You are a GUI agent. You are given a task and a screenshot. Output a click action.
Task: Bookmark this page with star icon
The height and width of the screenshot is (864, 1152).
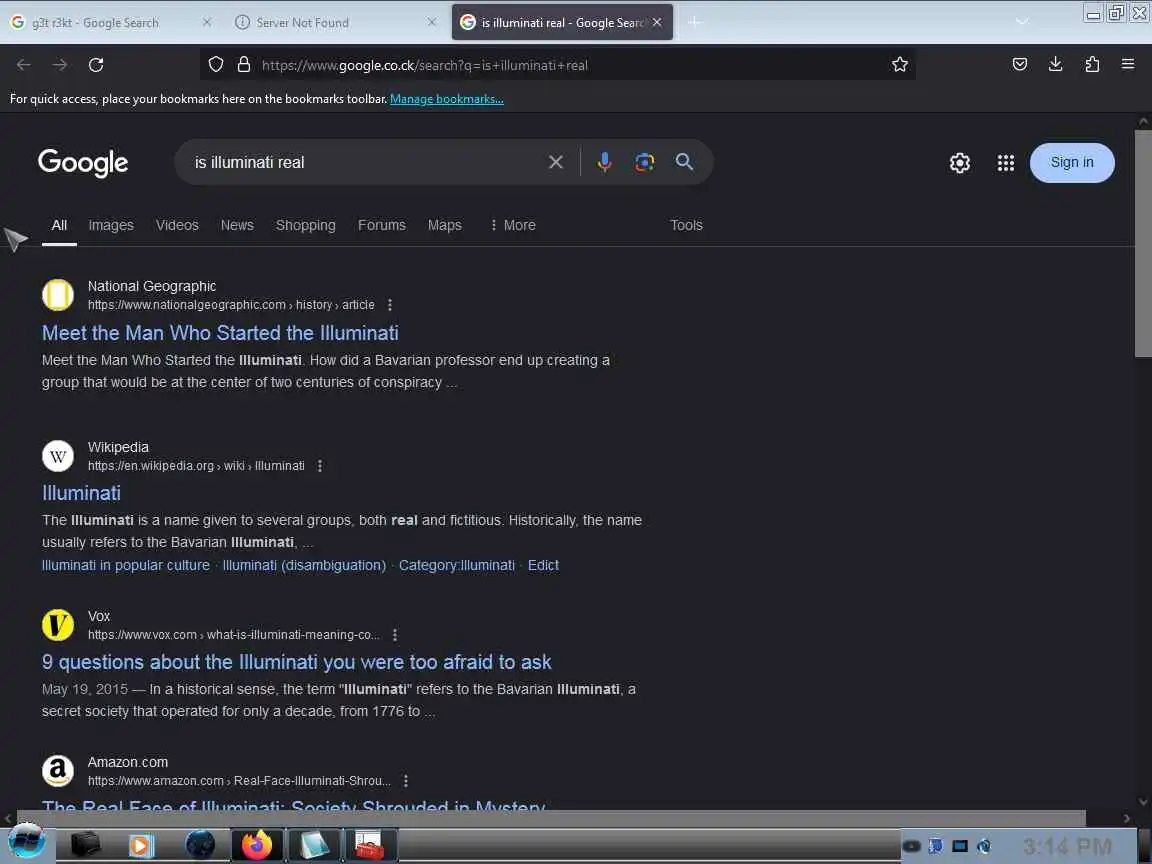[x=899, y=65]
